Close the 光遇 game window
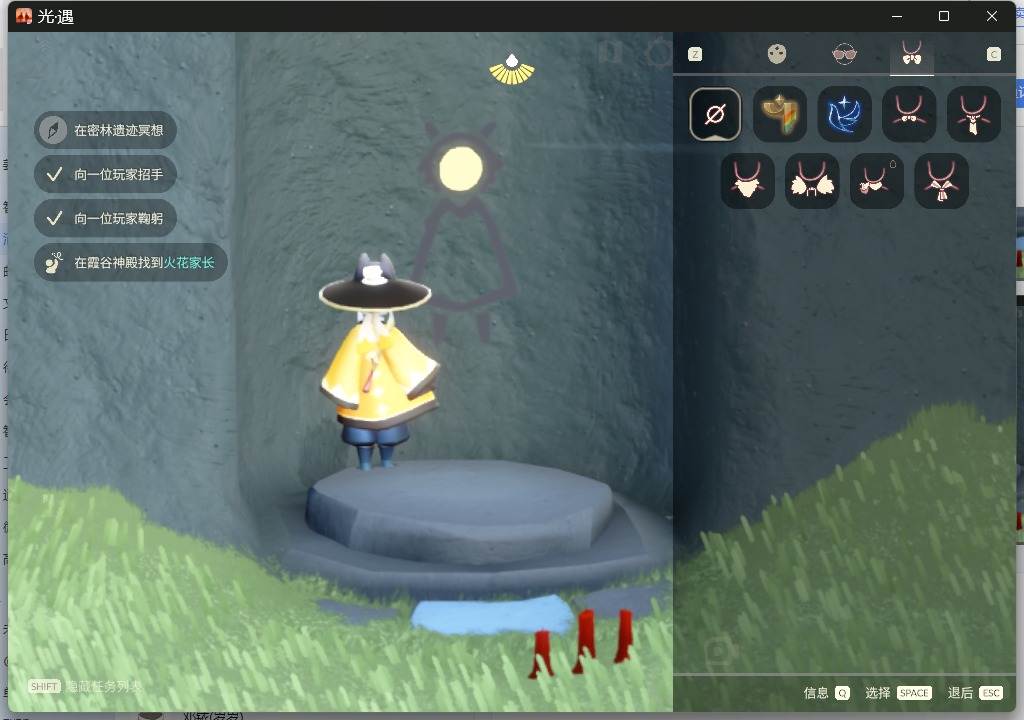The height and width of the screenshot is (720, 1024). (x=991, y=16)
